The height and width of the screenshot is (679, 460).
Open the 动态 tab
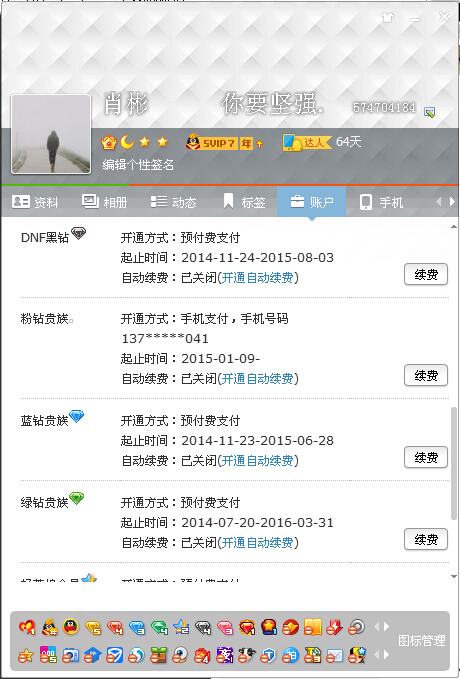[x=173, y=202]
